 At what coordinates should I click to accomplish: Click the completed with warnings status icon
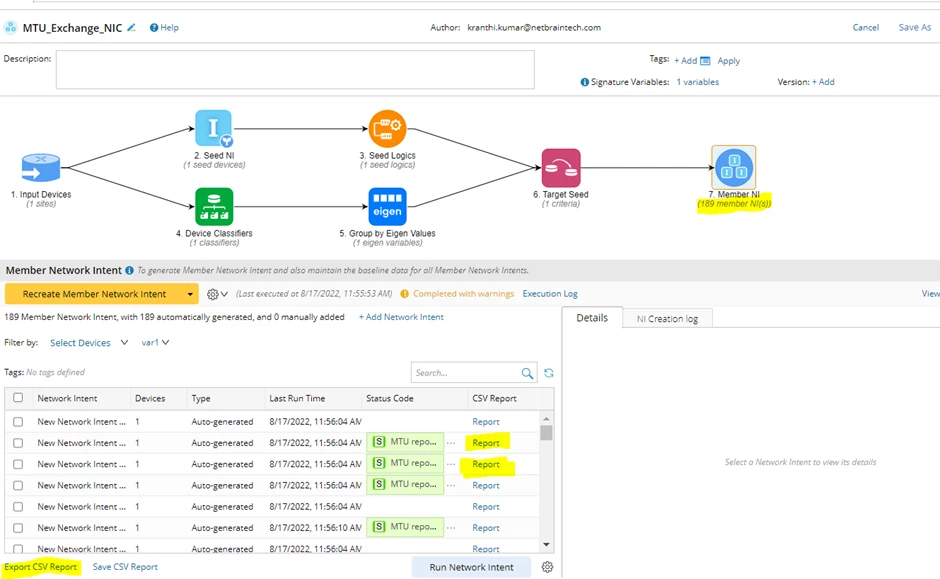(405, 294)
